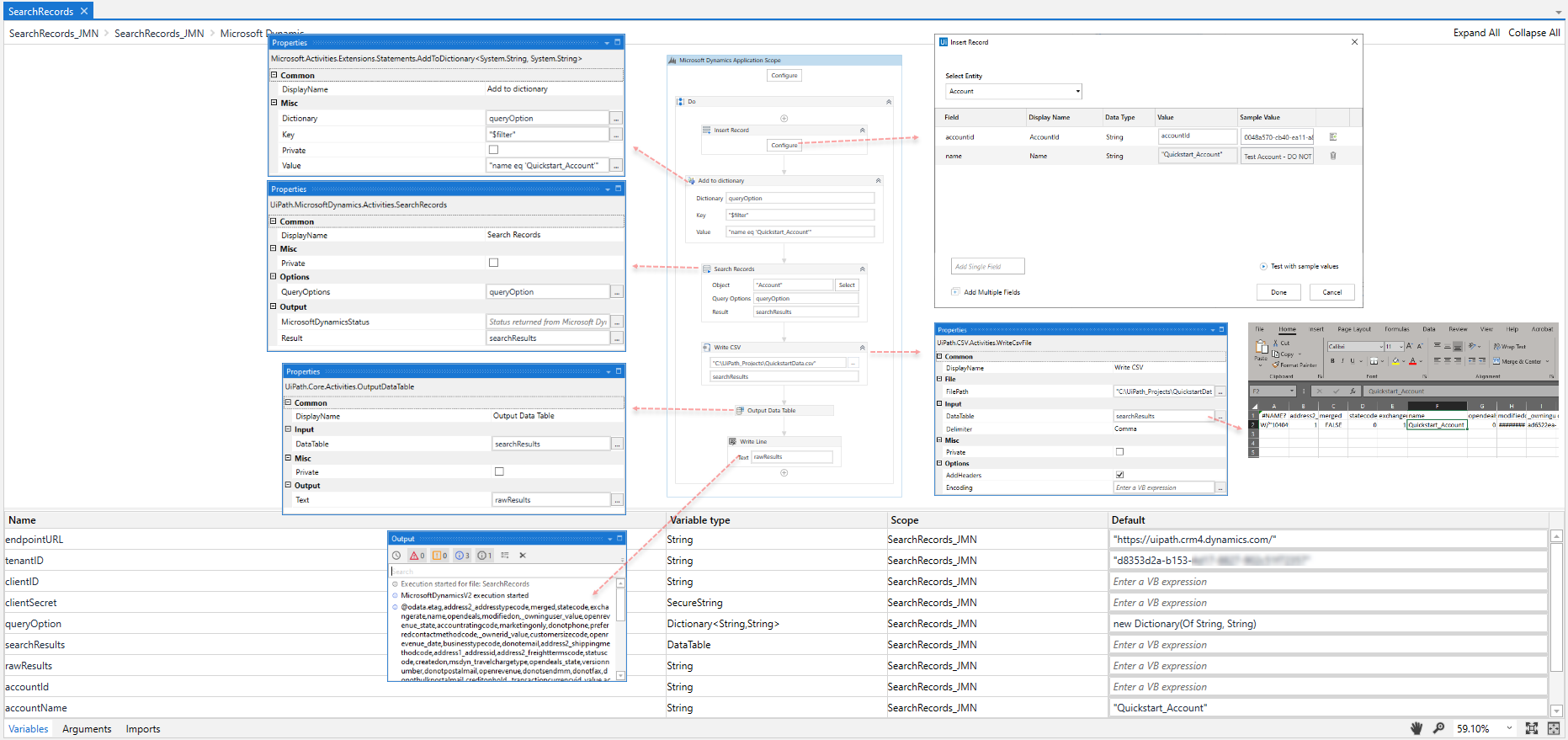Image resolution: width=1568 pixels, height=740 pixels.
Task: Click the fx insert function icon
Action: (x=1353, y=391)
